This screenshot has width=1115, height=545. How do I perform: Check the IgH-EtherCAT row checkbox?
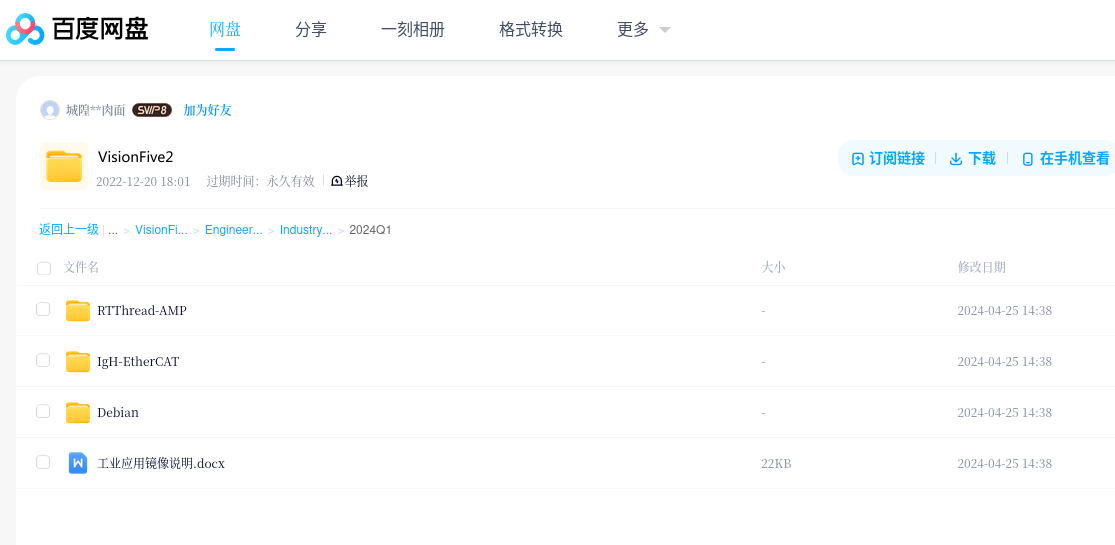(x=43, y=360)
